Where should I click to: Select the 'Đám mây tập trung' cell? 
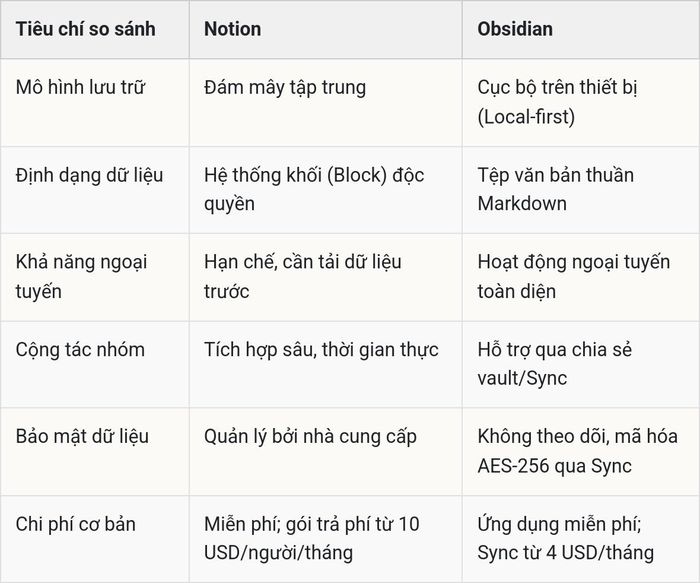point(285,87)
